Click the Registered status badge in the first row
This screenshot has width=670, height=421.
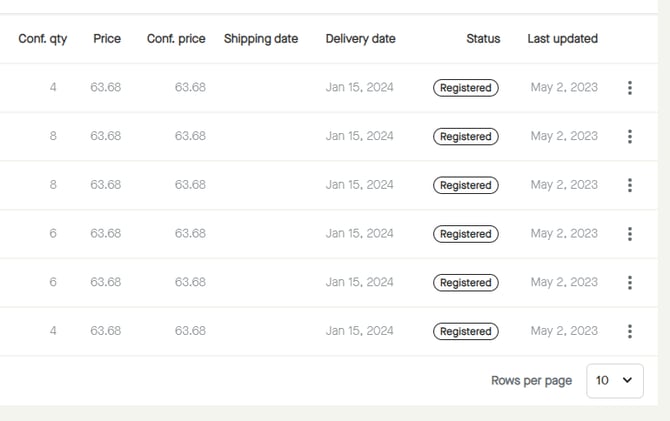466,88
